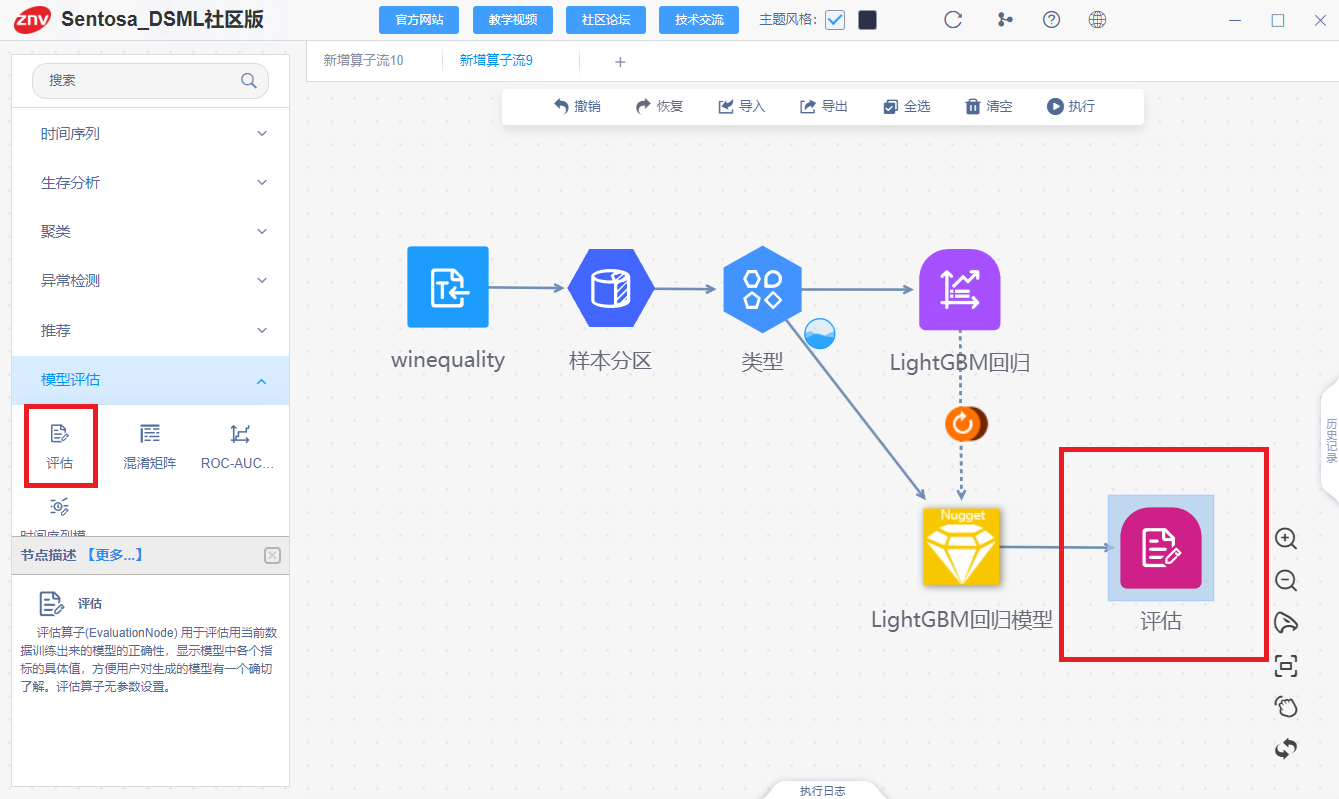Select the LightGBM回归模型 Nugget node

[962, 547]
